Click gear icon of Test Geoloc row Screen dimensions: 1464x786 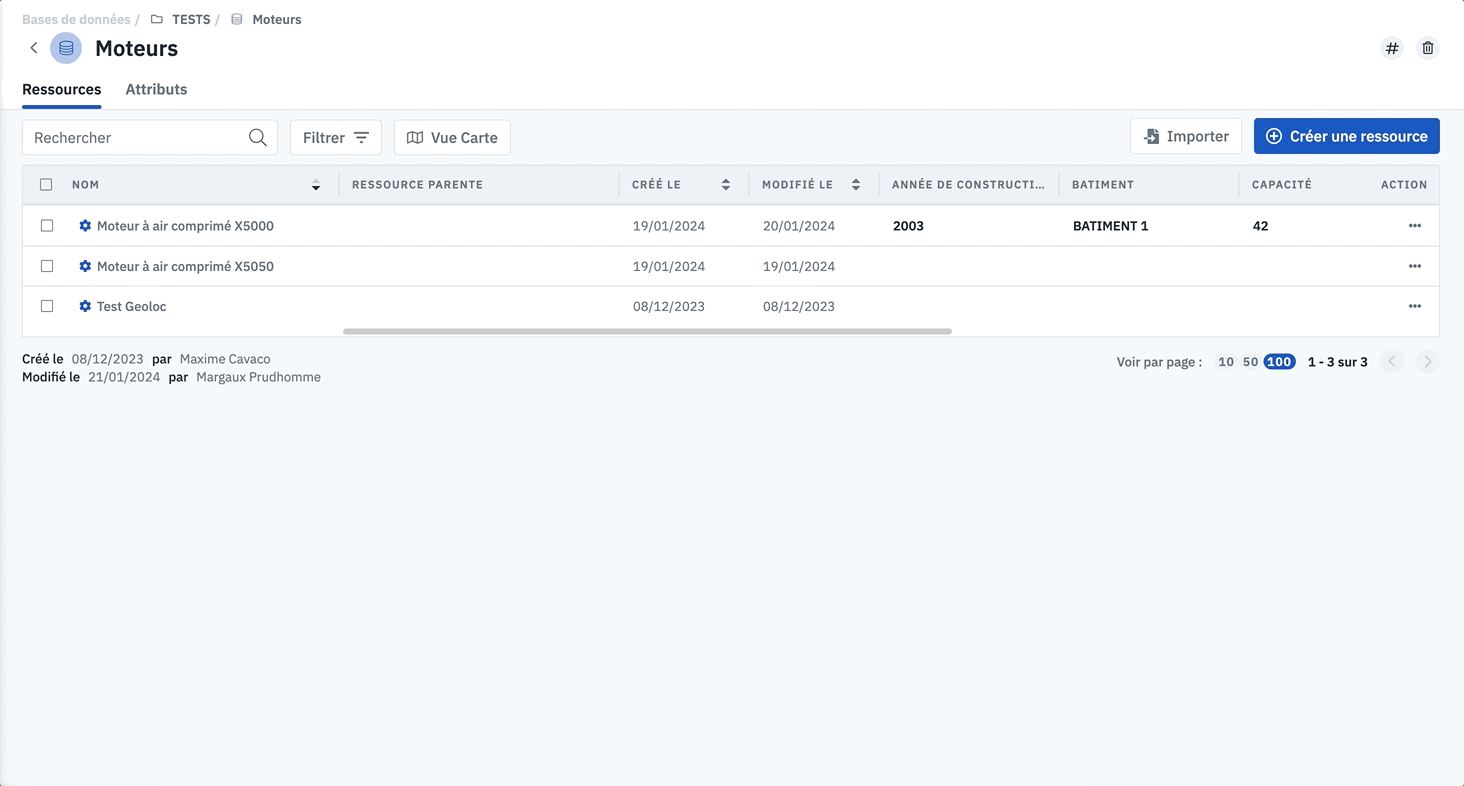(85, 306)
